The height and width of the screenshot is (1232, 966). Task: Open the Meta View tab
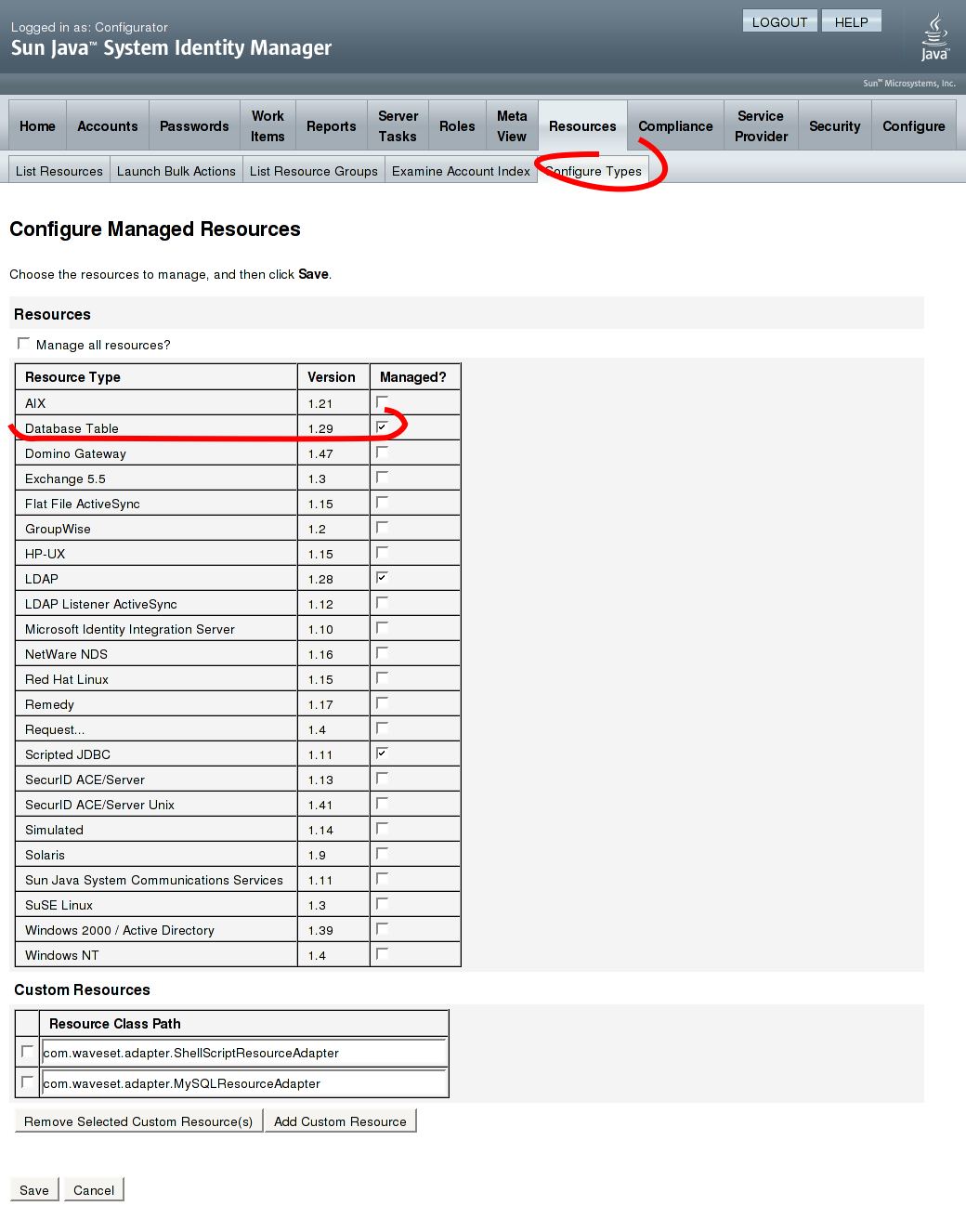[512, 126]
